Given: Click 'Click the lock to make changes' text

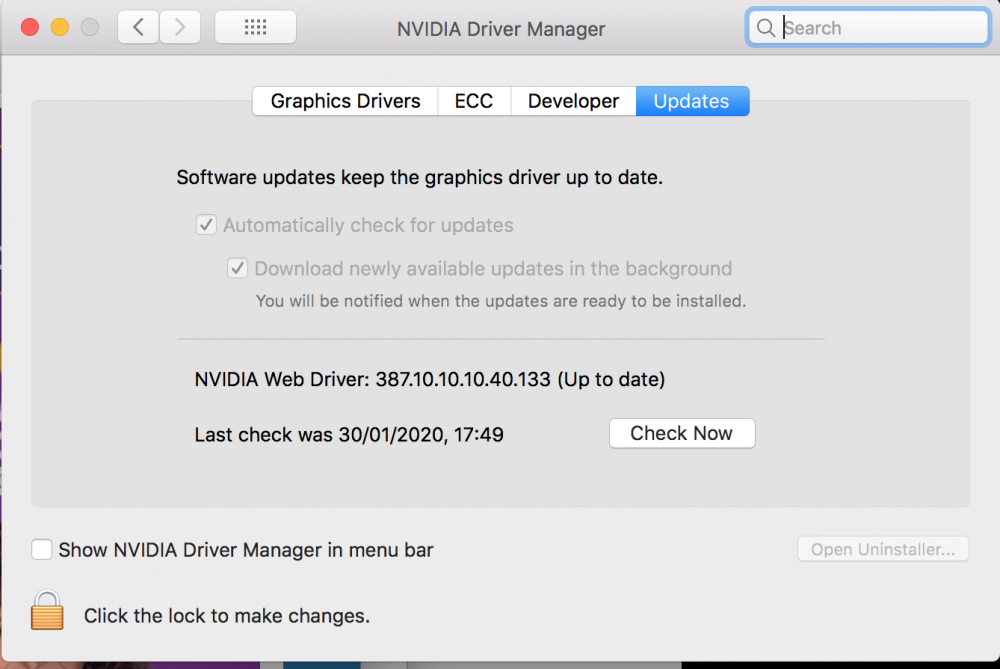Looking at the screenshot, I should pyautogui.click(x=226, y=615).
